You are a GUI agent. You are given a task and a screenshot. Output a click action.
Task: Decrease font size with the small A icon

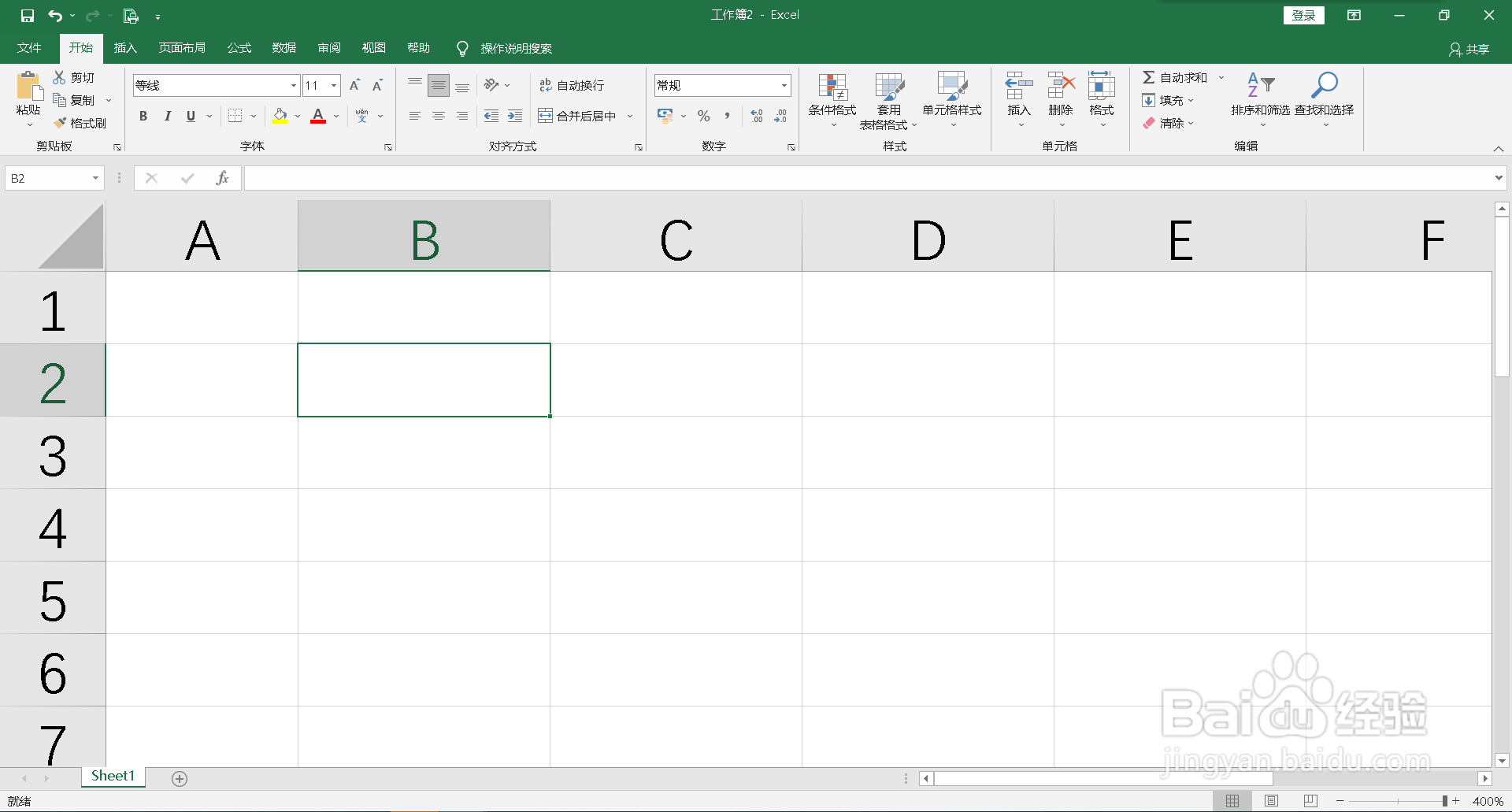pos(378,85)
